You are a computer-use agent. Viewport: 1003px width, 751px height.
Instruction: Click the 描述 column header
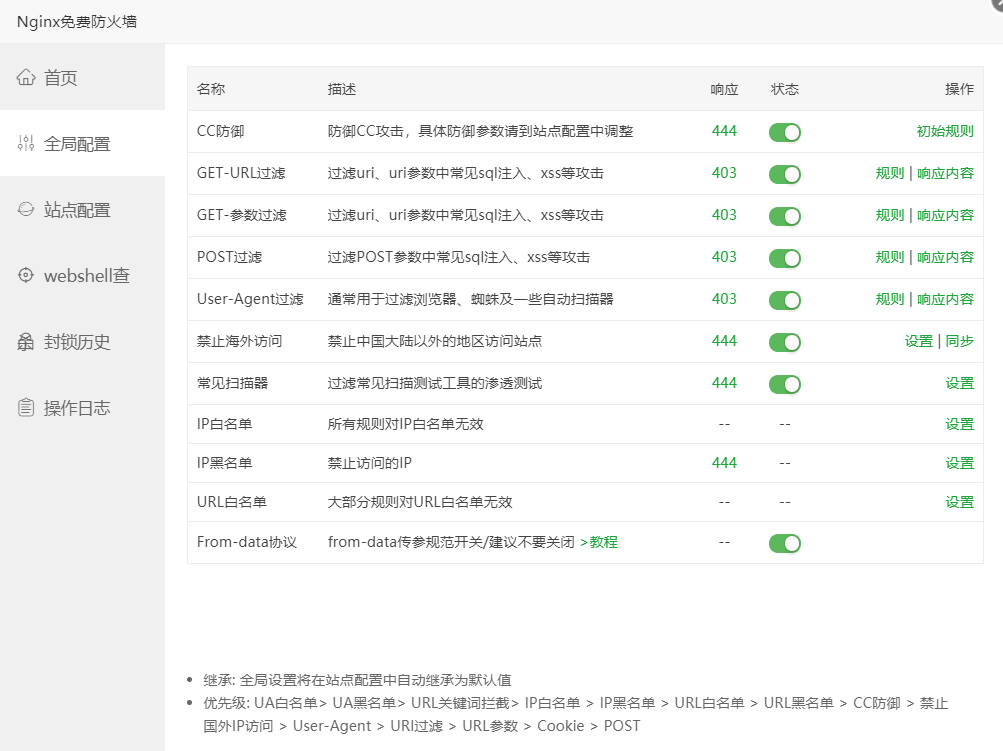pyautogui.click(x=342, y=89)
